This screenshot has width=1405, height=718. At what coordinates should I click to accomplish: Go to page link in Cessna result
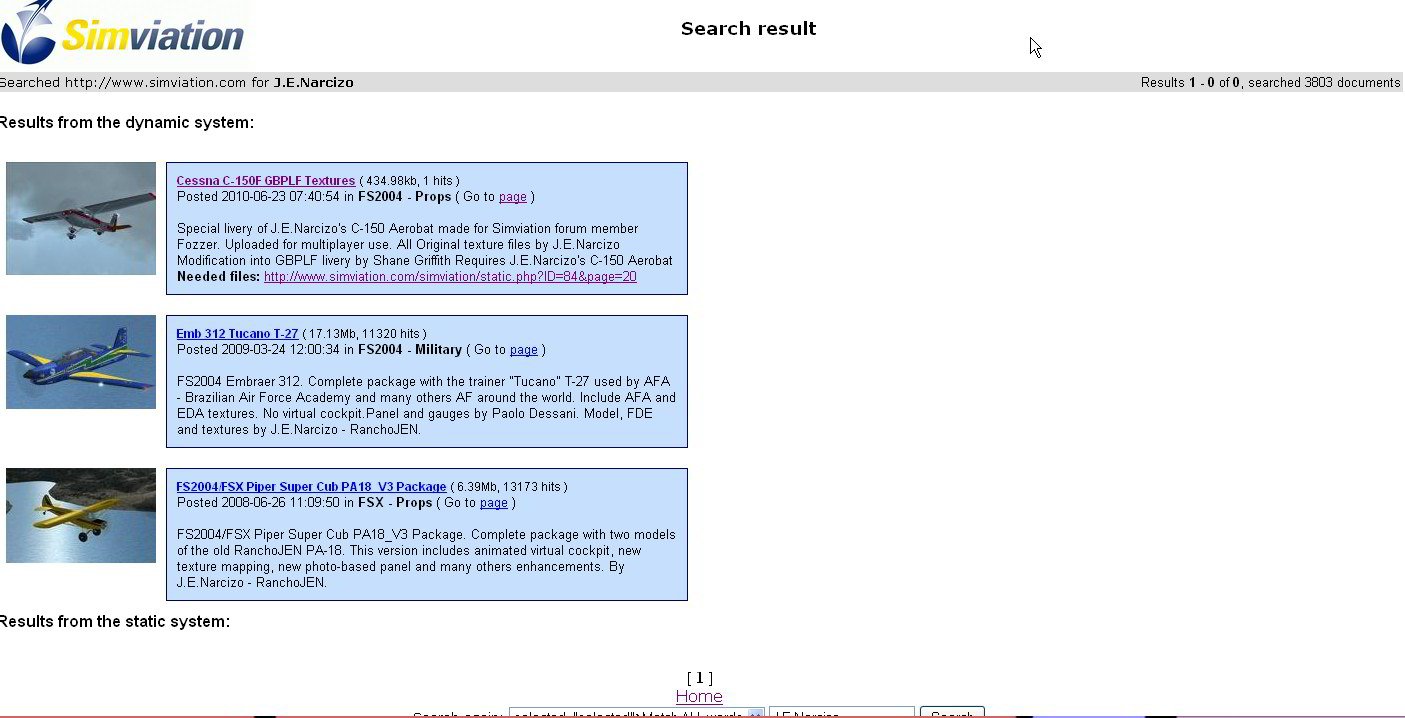[512, 197]
